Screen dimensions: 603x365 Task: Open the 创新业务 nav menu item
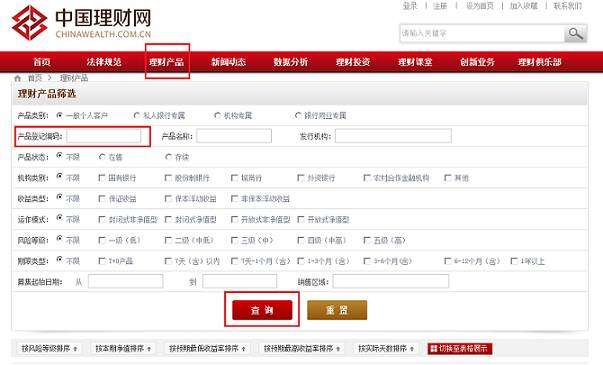[x=478, y=62]
